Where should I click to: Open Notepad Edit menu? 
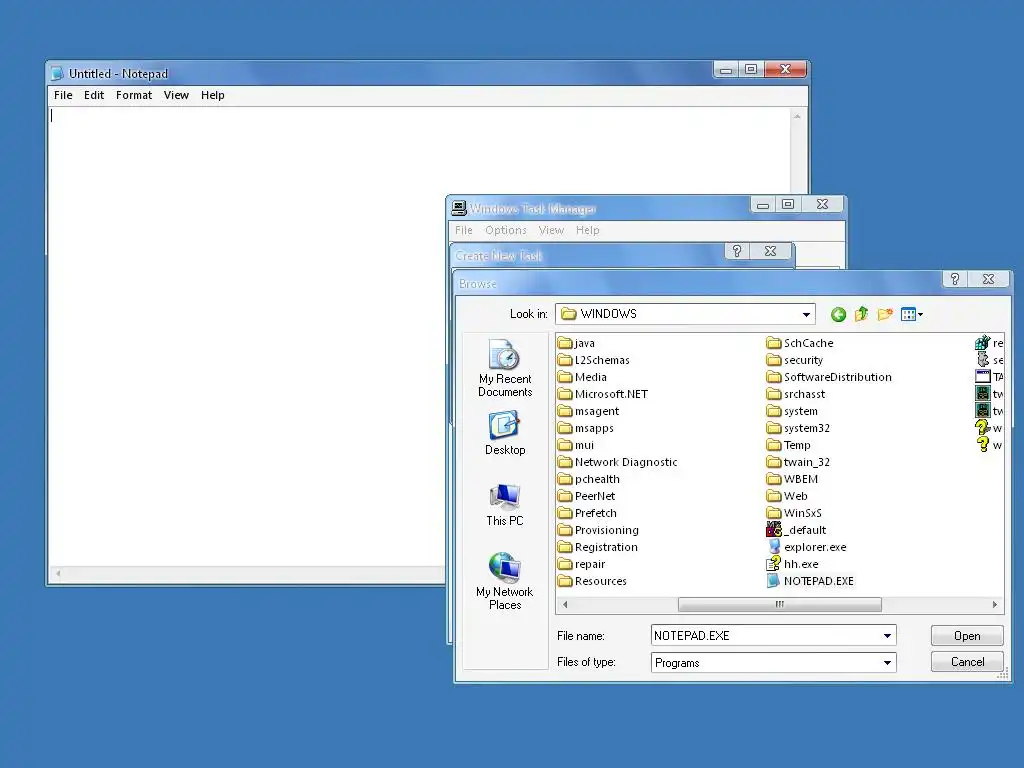[x=94, y=95]
